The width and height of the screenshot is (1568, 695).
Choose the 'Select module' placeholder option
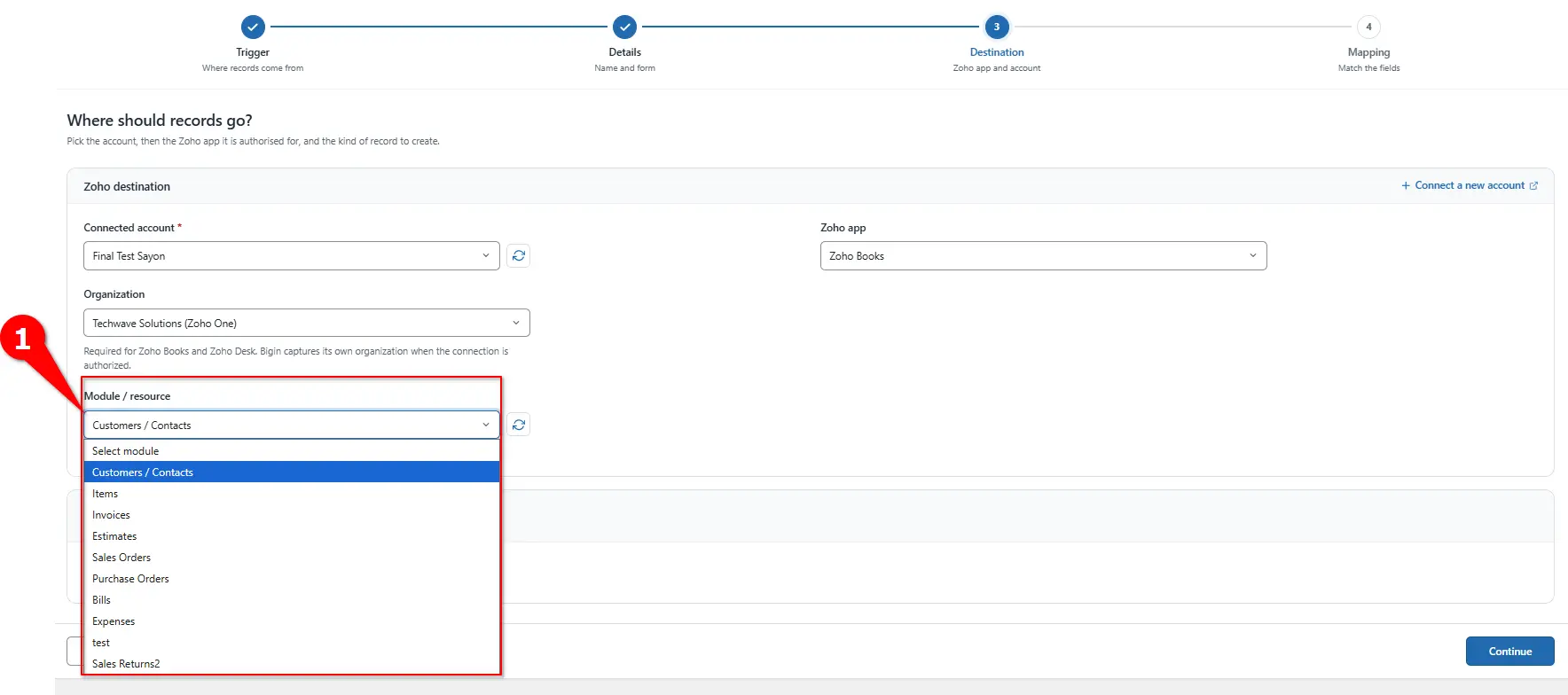(x=292, y=451)
